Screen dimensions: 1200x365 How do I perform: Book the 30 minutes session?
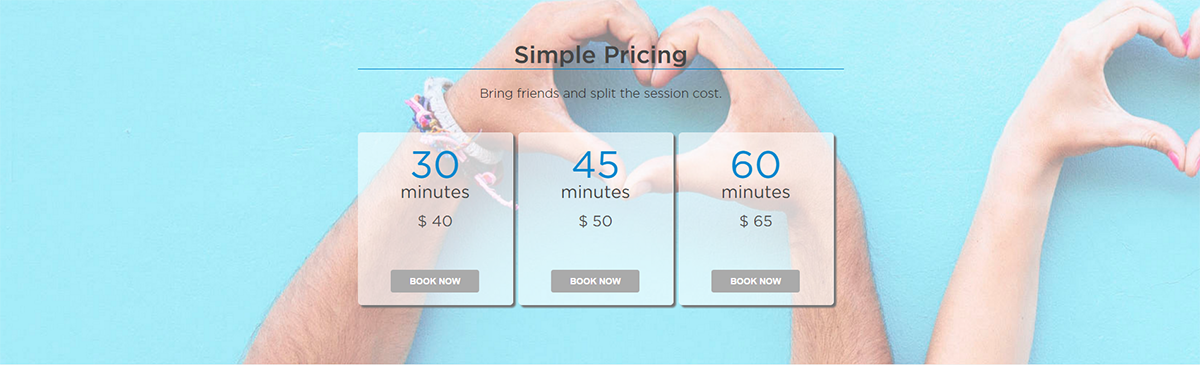click(435, 281)
